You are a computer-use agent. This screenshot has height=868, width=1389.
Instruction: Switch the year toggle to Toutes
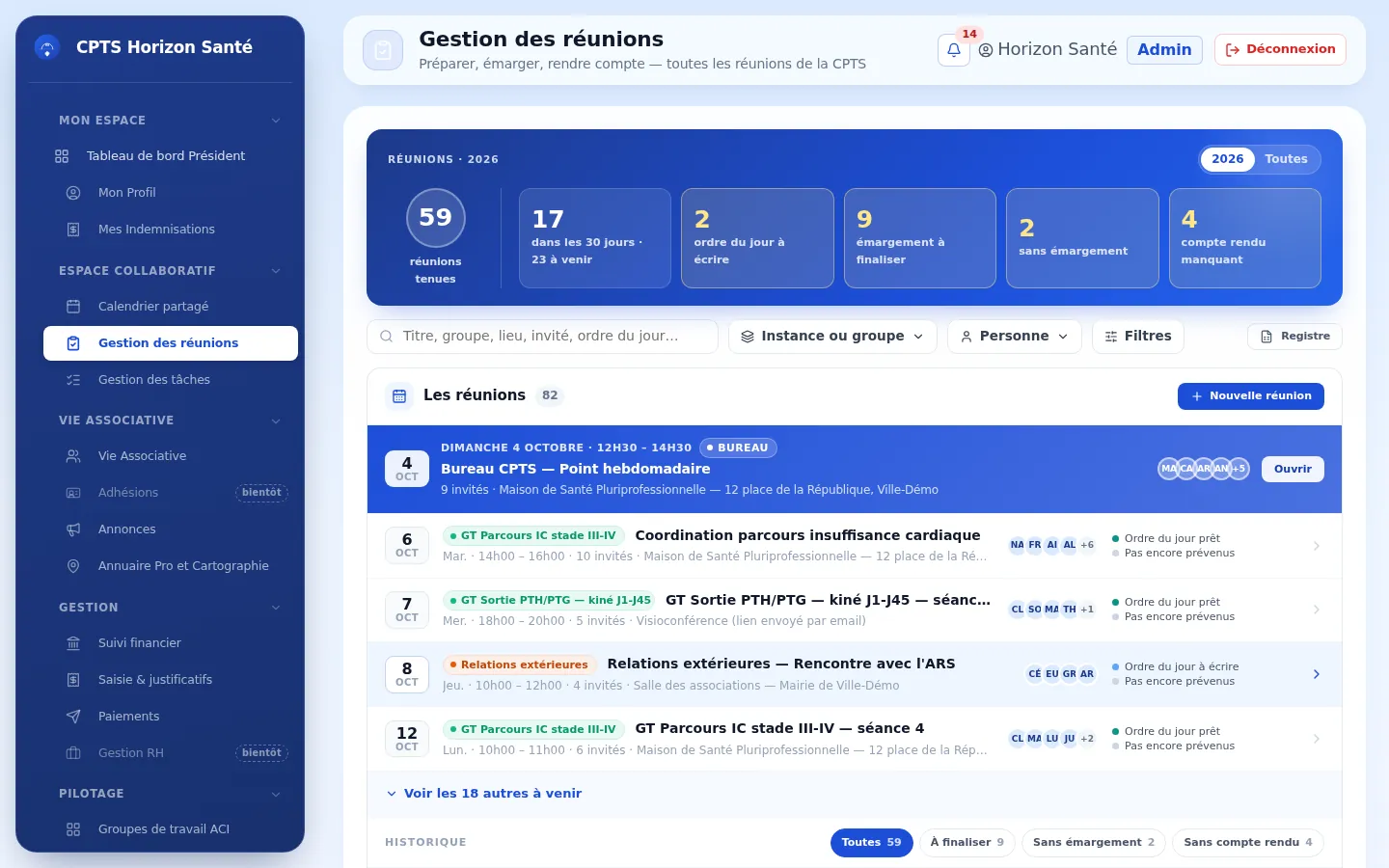coord(1286,159)
